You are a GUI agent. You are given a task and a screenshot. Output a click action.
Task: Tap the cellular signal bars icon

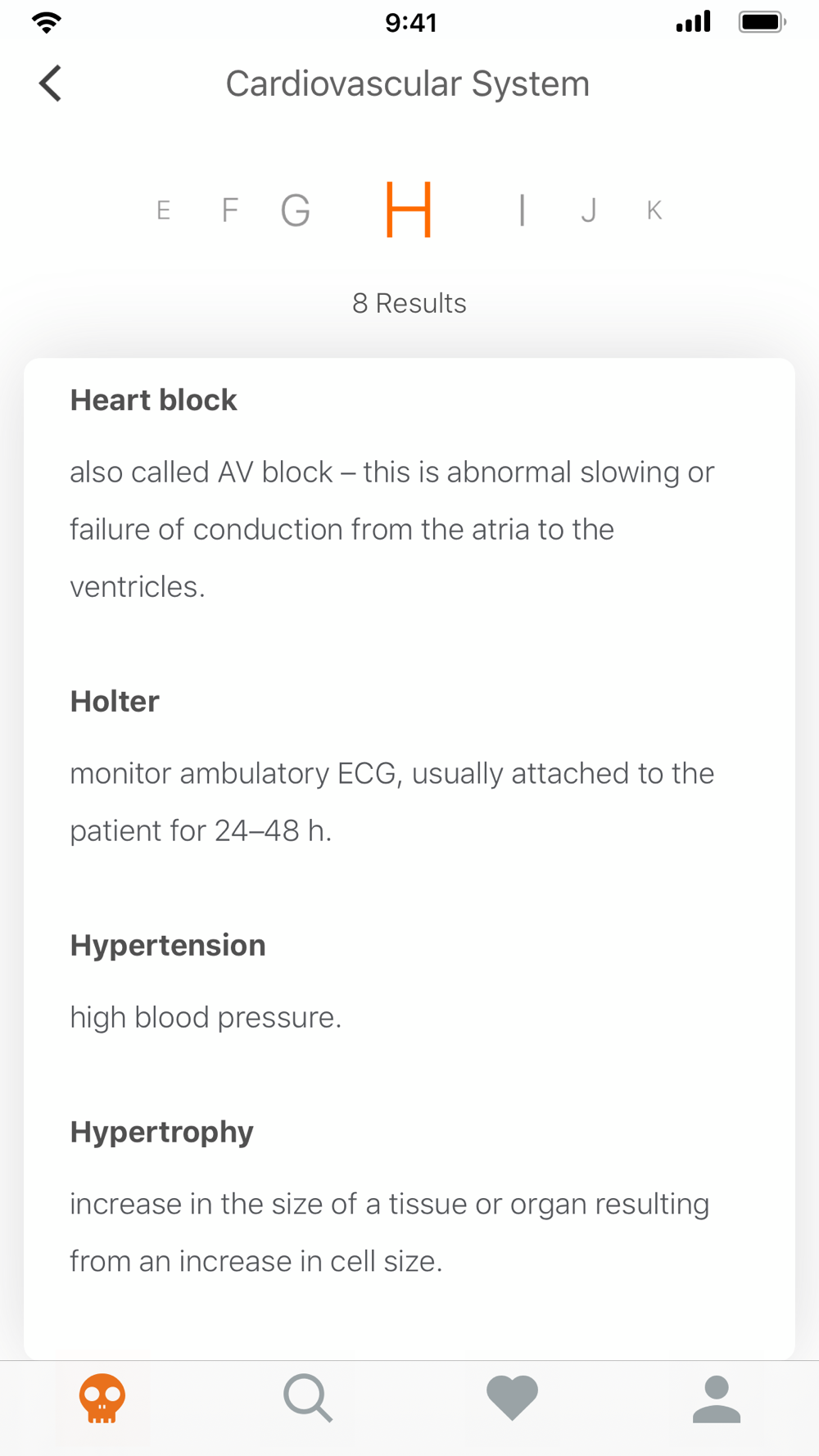pyautogui.click(x=694, y=22)
